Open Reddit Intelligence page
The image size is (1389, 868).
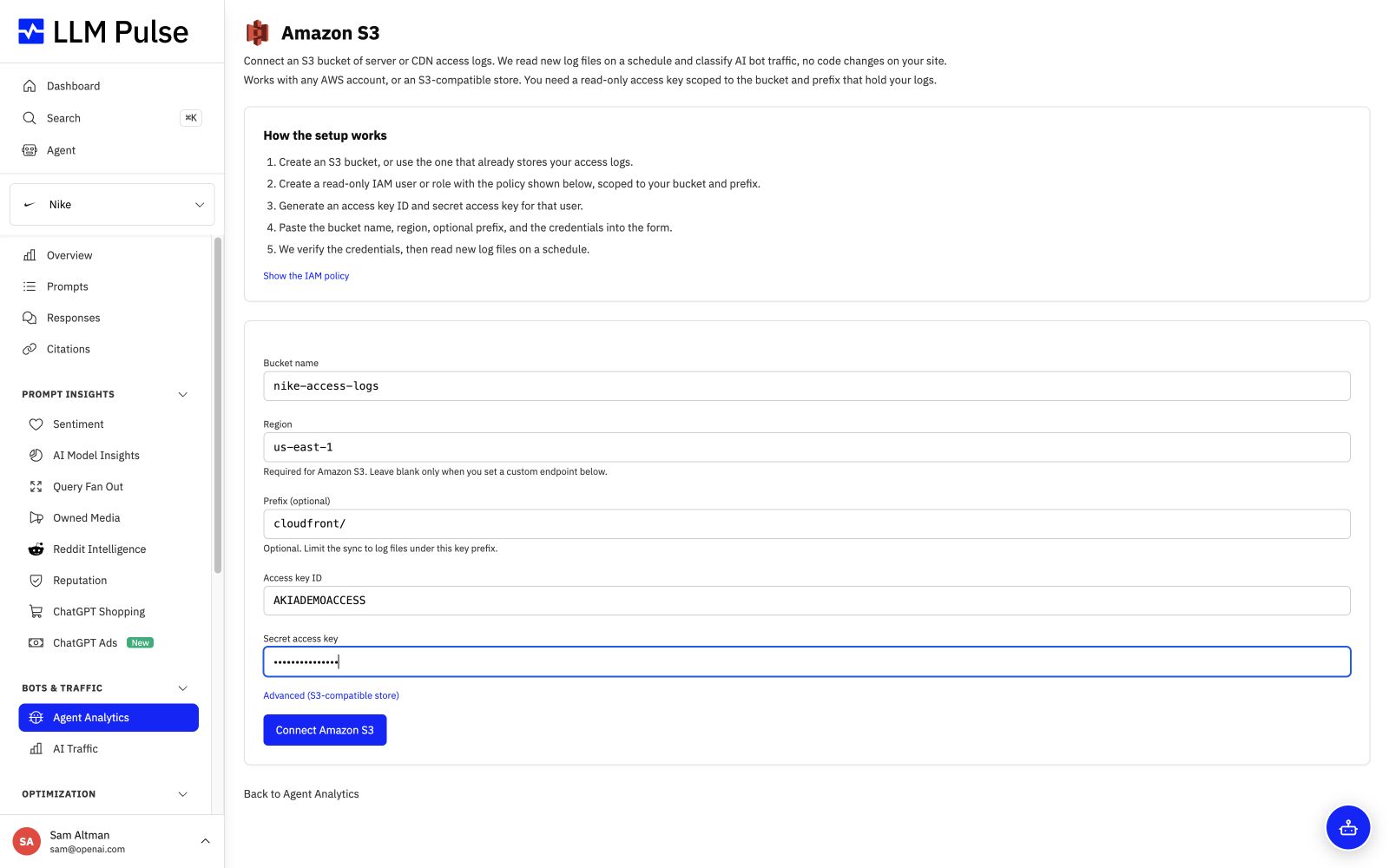109,549
